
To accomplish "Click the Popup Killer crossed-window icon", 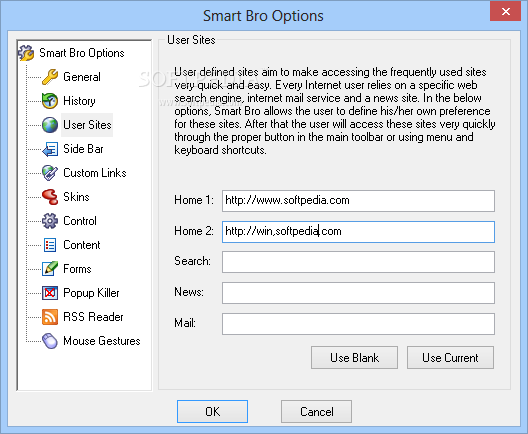I will [50, 293].
